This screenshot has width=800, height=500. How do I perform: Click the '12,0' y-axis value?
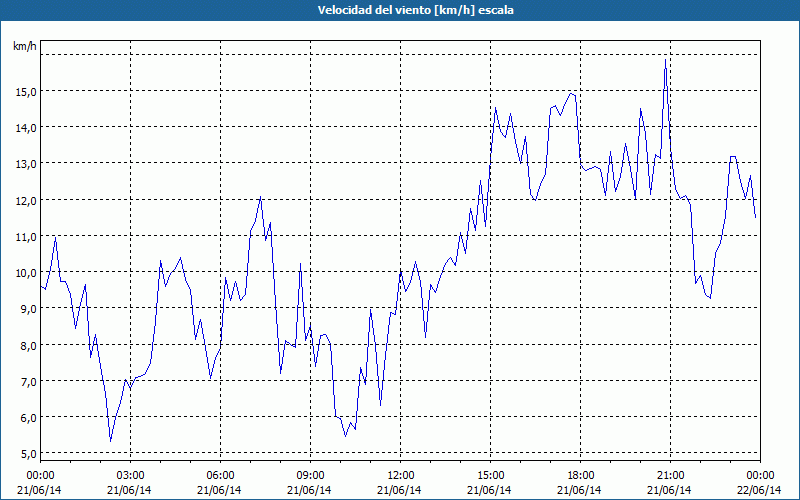coord(26,201)
